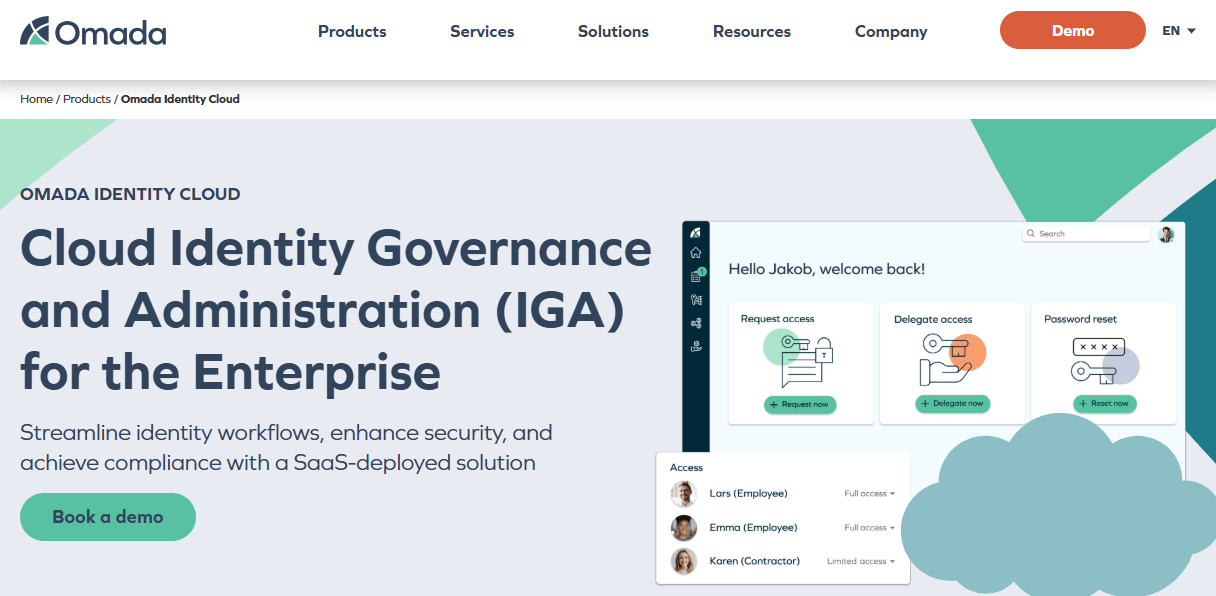Viewport: 1216px width, 596px height.
Task: Click the 'Delegate access' card title
Action: tap(933, 320)
